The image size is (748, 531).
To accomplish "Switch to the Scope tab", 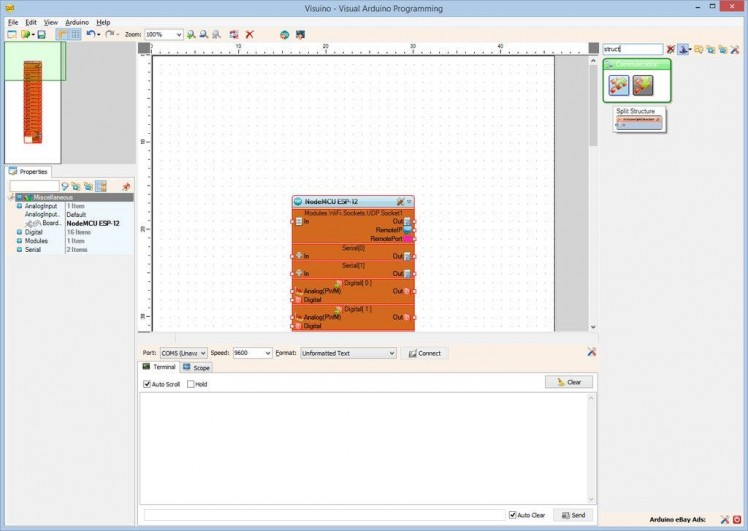I will (x=196, y=368).
